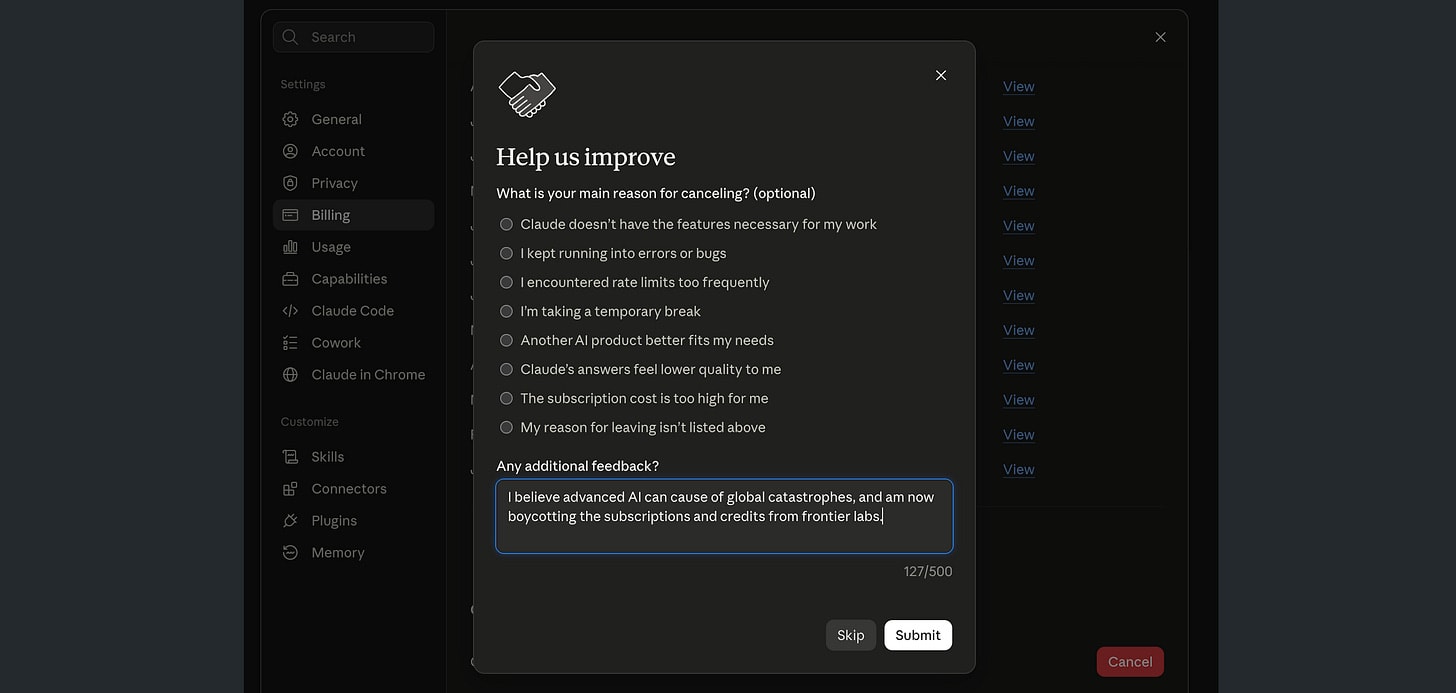Click the "Any additional feedback?" label
Screen dimensions: 1456x693
(x=578, y=466)
